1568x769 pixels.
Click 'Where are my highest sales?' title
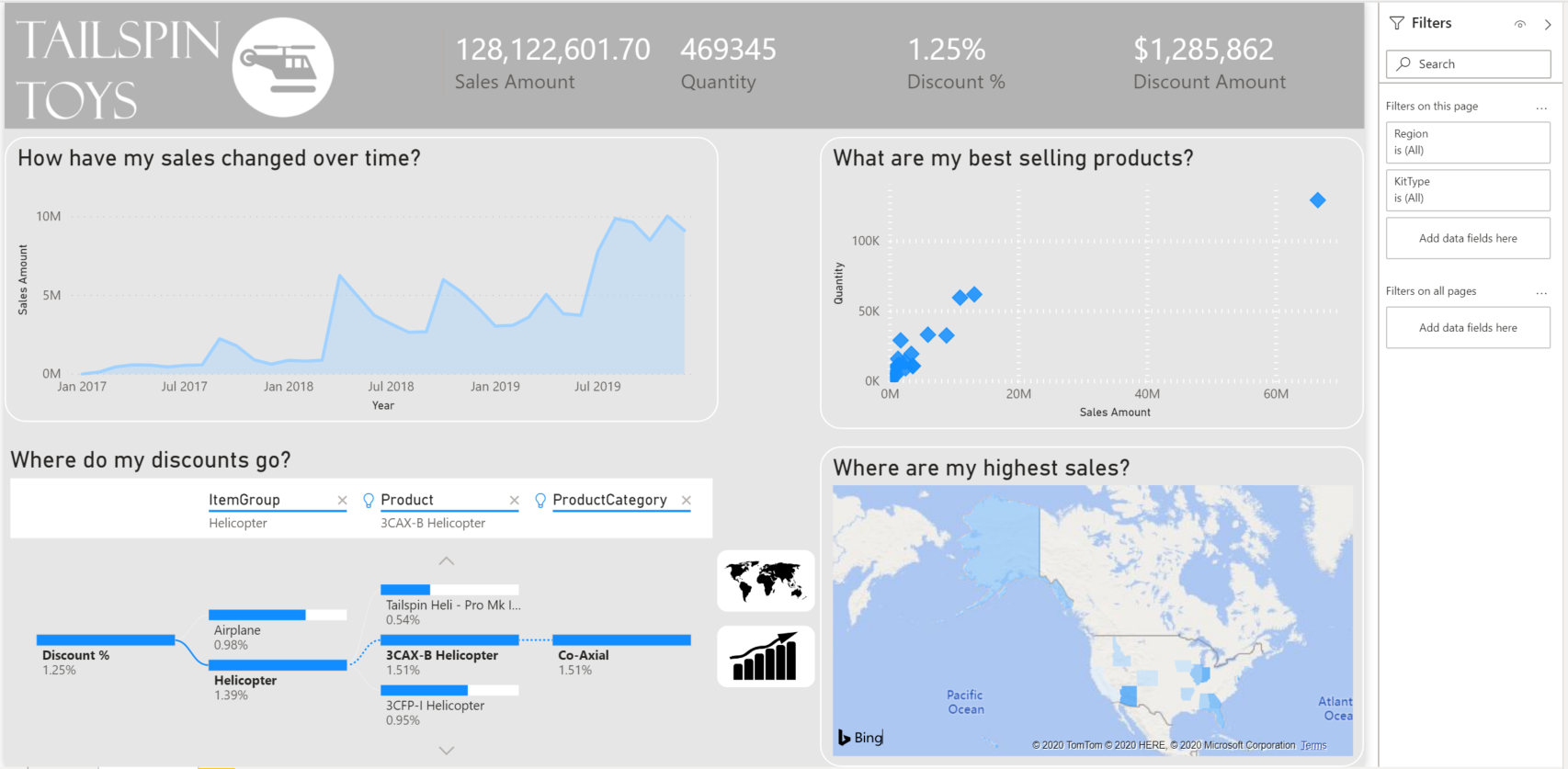click(x=982, y=469)
